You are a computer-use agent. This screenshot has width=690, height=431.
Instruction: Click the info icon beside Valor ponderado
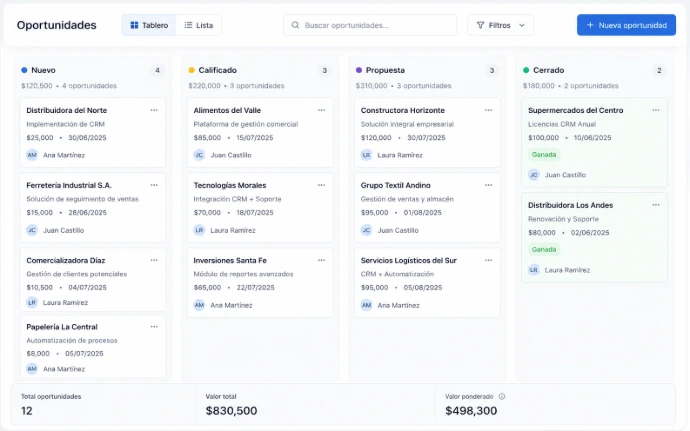click(502, 396)
